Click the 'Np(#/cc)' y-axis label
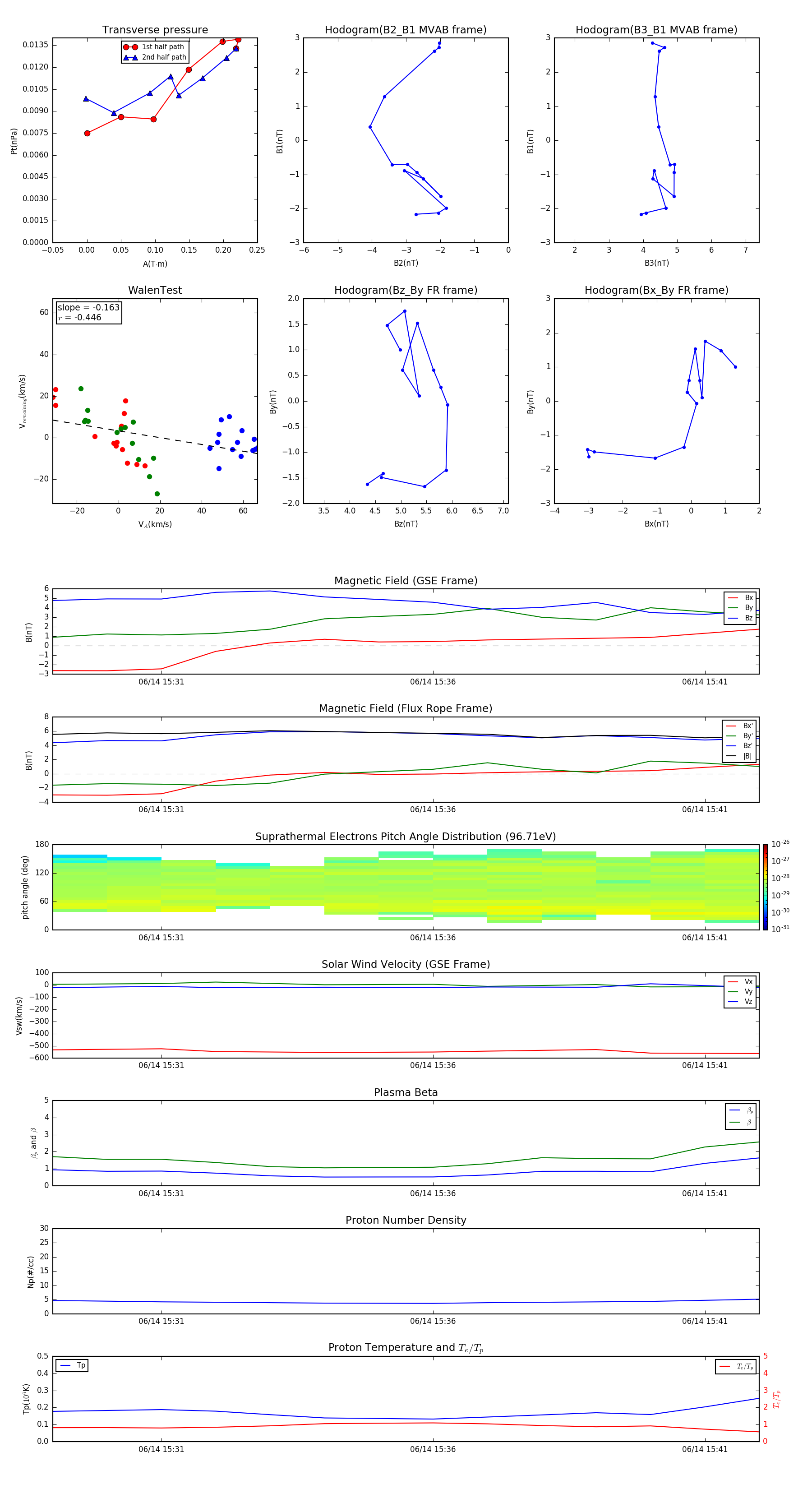 (31, 1272)
